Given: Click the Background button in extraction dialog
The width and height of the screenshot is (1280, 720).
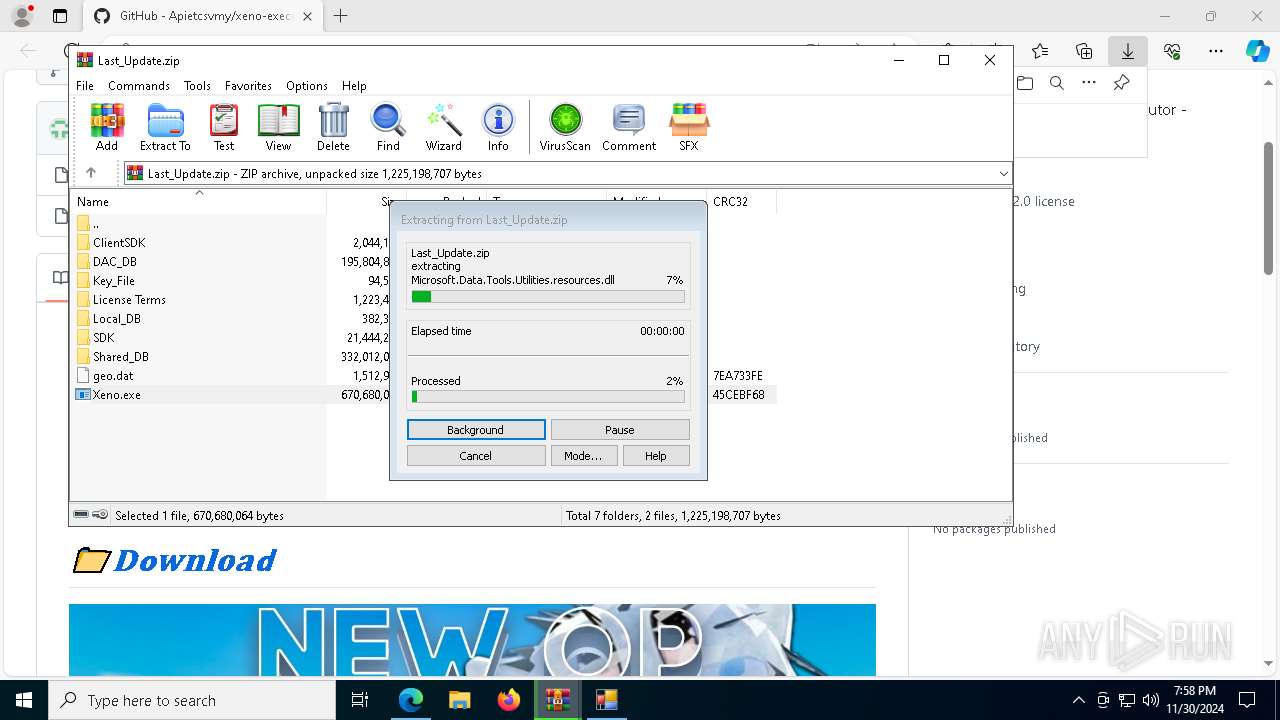Looking at the screenshot, I should 476,430.
